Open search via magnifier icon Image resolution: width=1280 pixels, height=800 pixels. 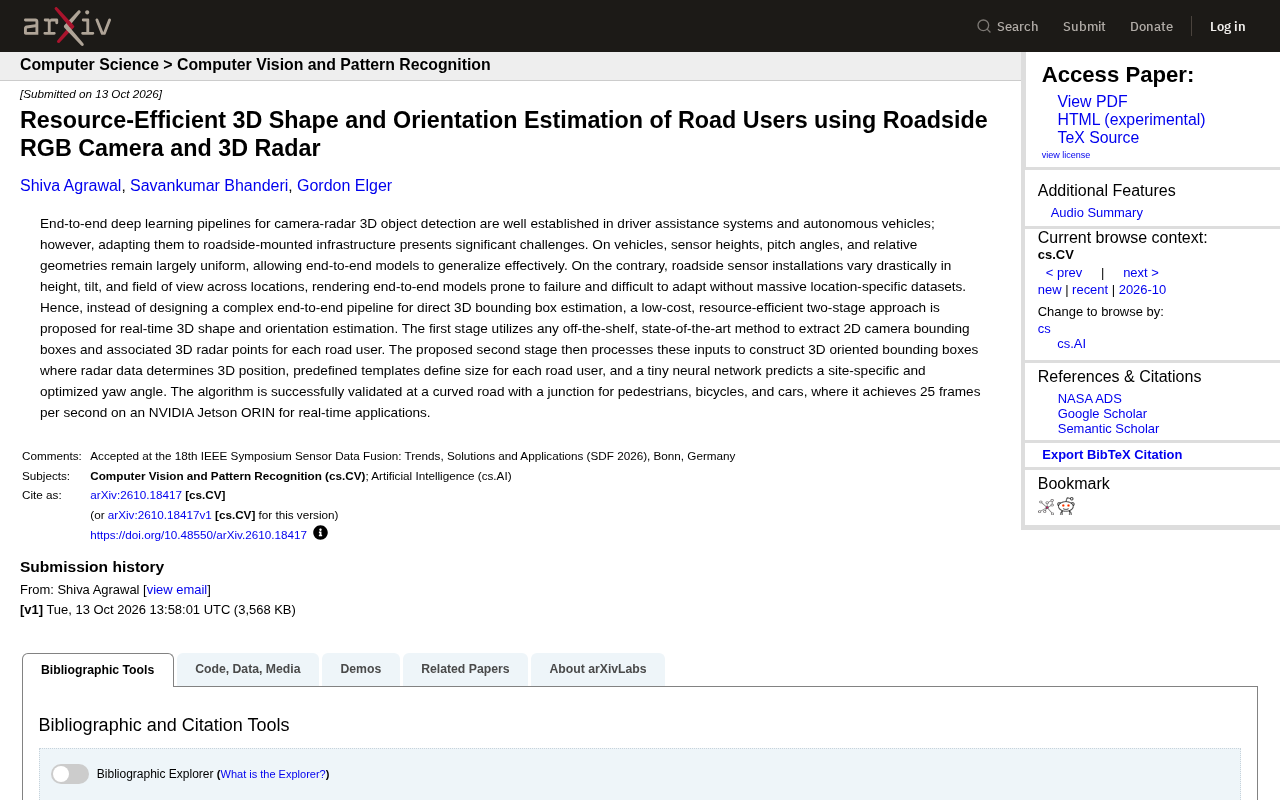pos(984,26)
